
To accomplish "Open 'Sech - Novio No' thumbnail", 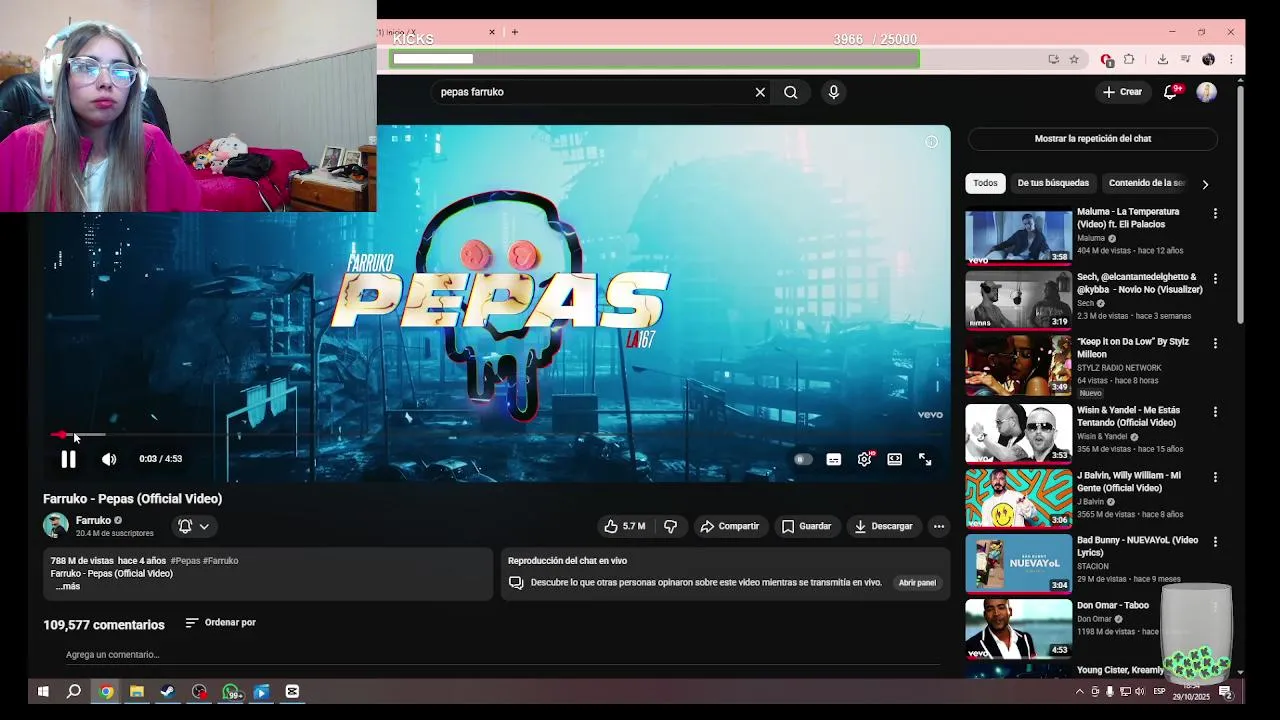I will click(1018, 300).
